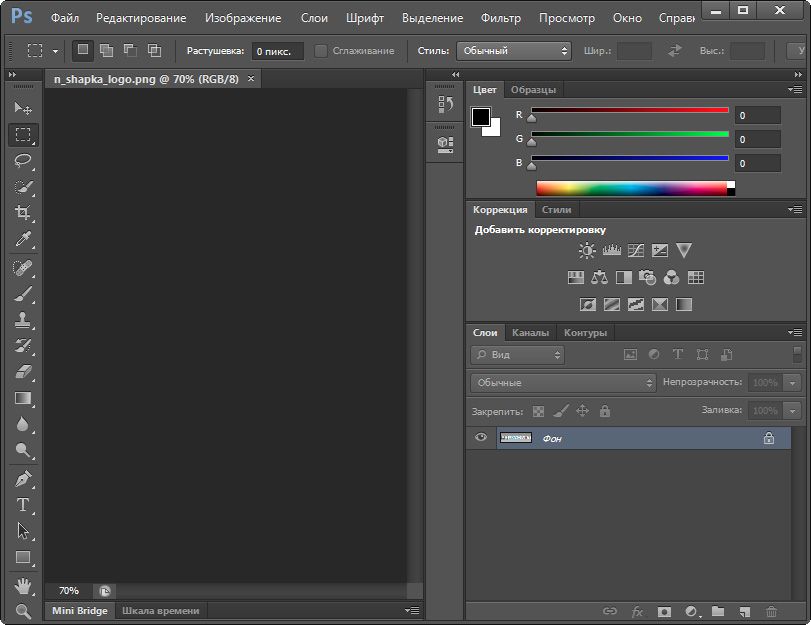Open the Шкала времени panel tab

[x=160, y=610]
